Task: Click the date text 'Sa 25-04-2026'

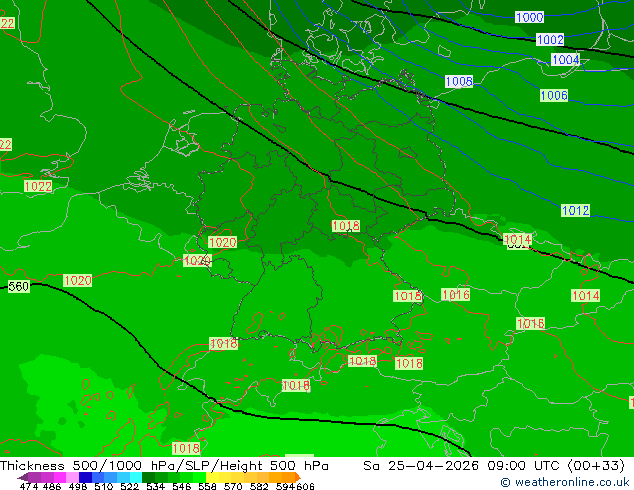Action: click(421, 466)
